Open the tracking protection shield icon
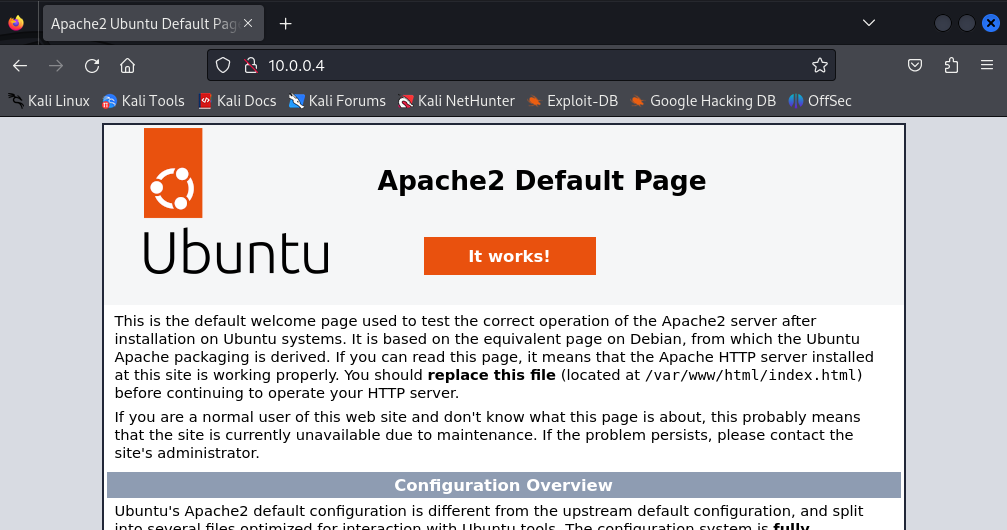The width and height of the screenshot is (1007, 530). pyautogui.click(x=223, y=66)
